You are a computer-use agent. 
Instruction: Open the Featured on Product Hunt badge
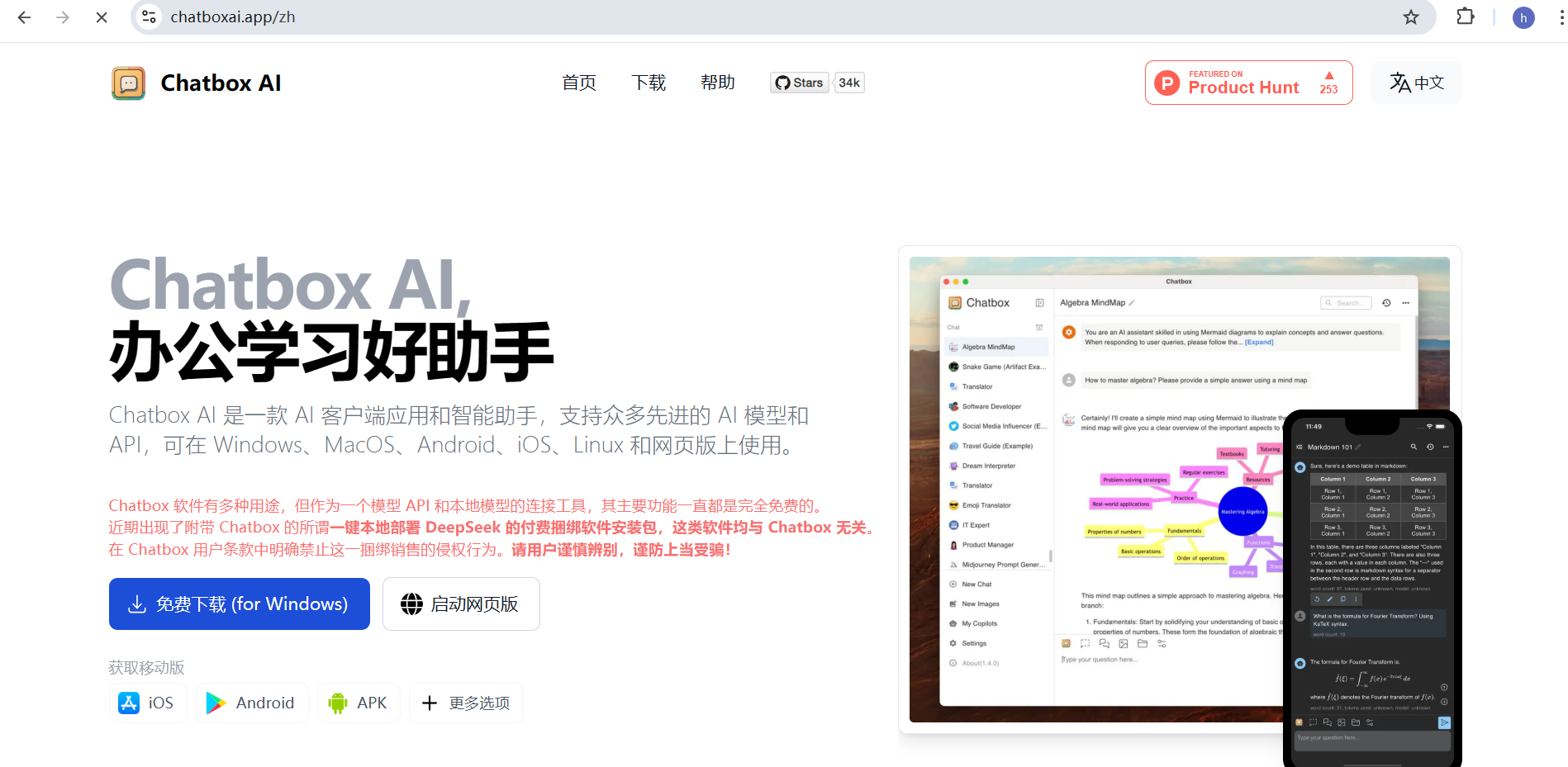[x=1248, y=83]
